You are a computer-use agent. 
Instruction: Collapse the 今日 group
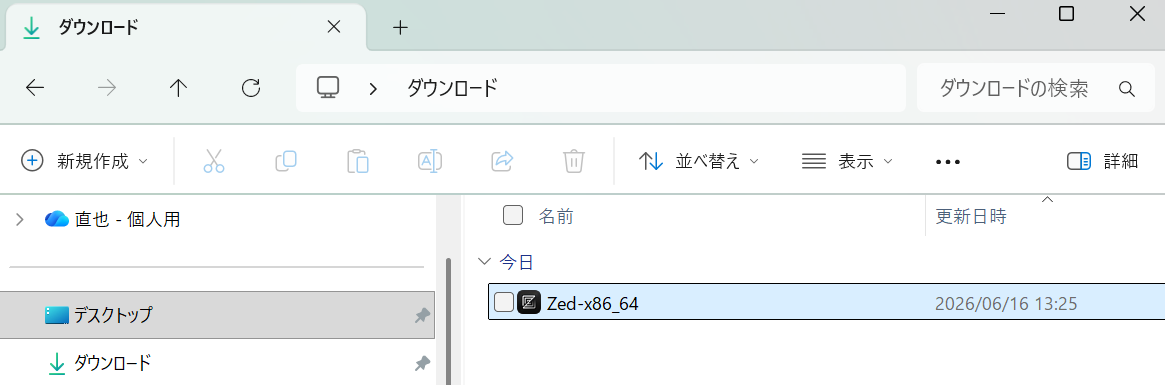[484, 262]
